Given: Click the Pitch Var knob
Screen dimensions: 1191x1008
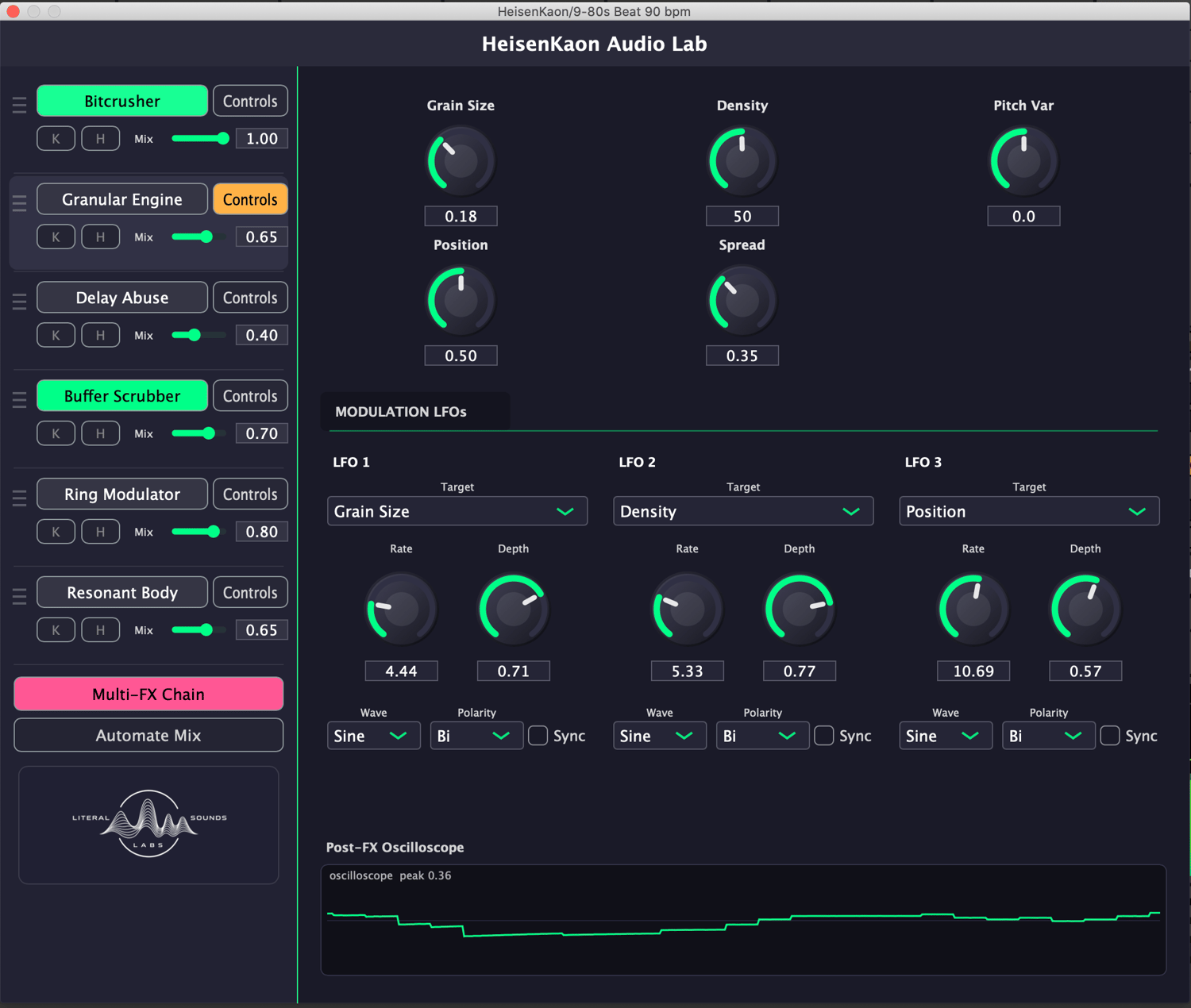Looking at the screenshot, I should 1023,162.
